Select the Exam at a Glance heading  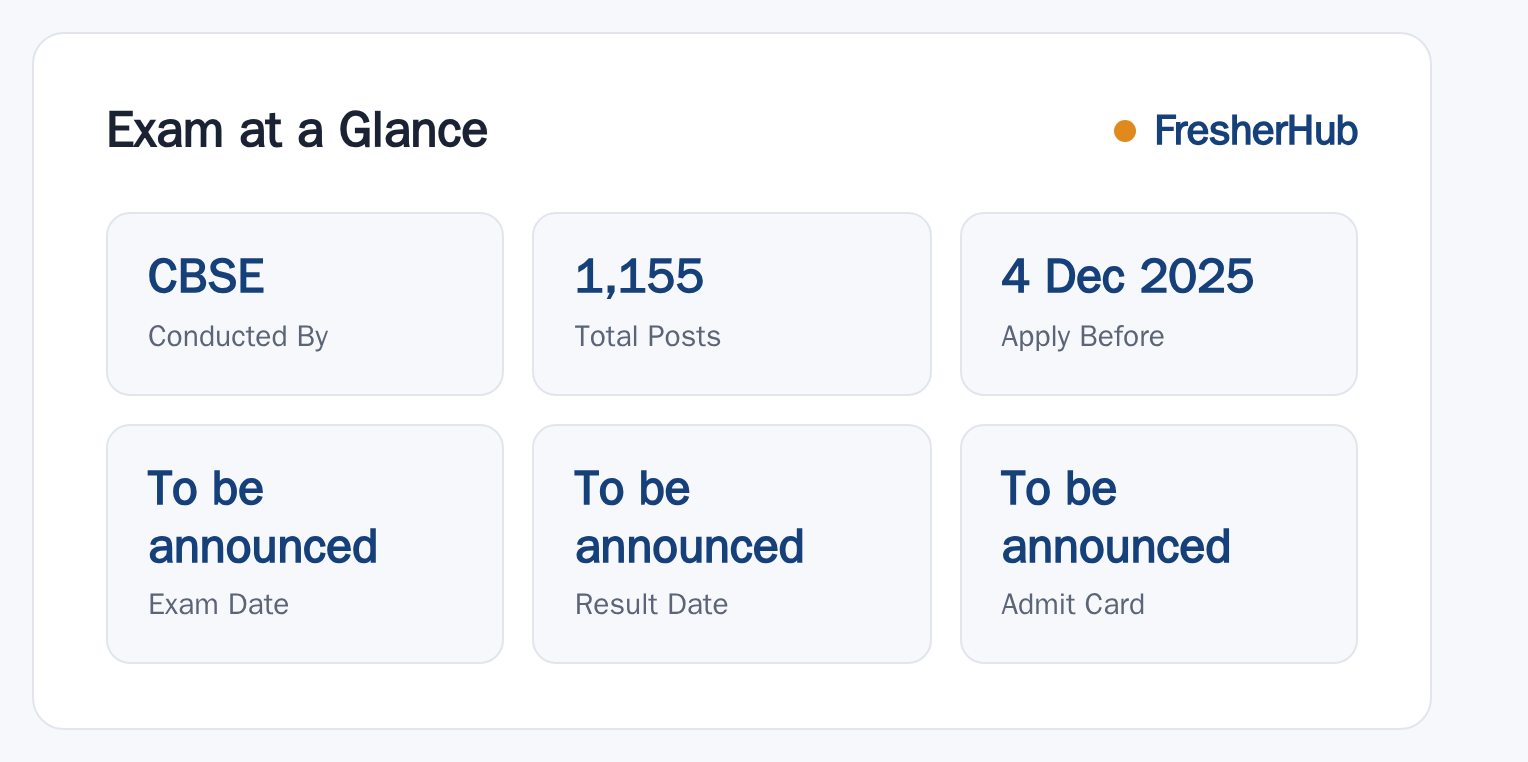click(297, 130)
